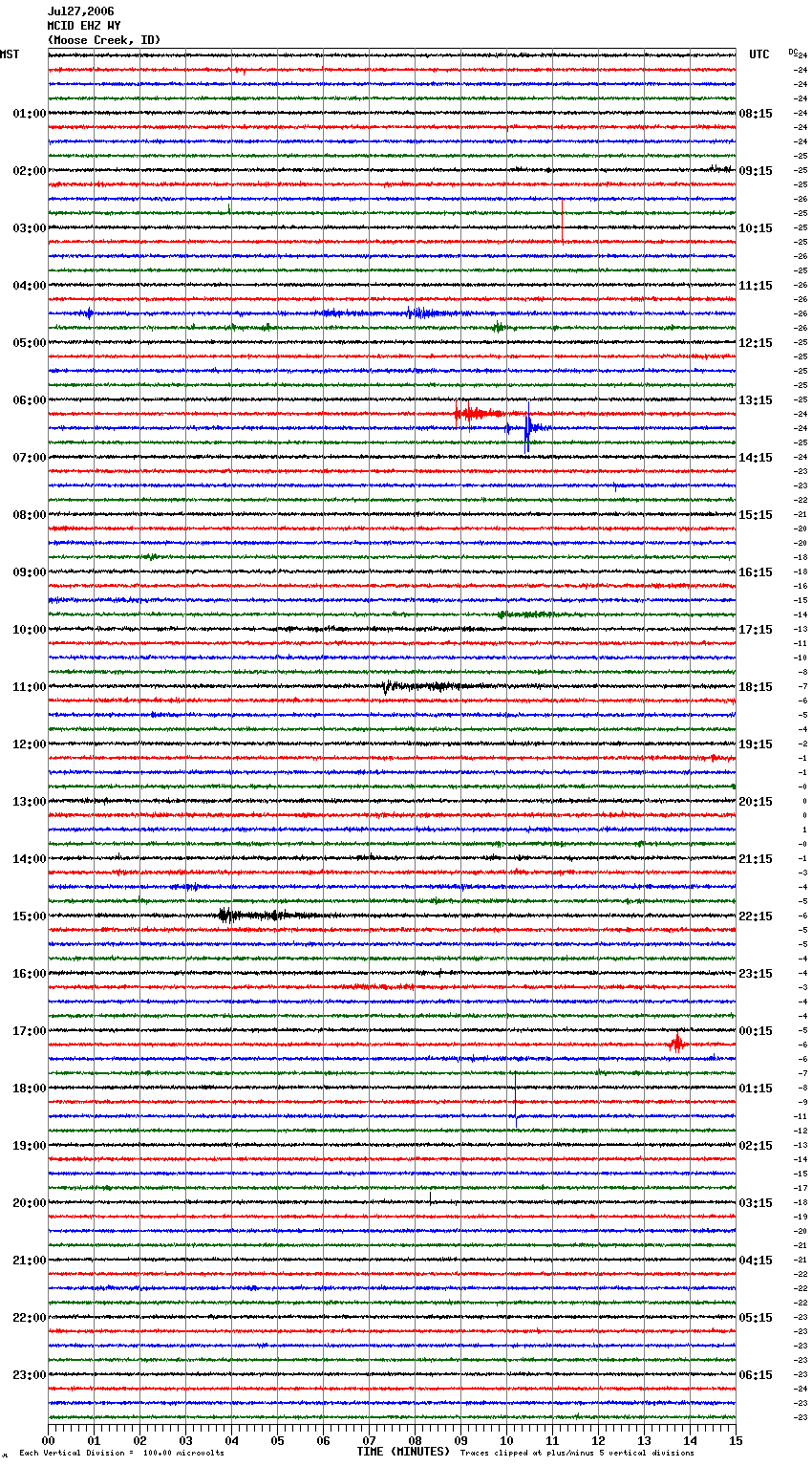The height and width of the screenshot is (1466, 812).
Task: Click the Traces clipped at plus/minus 5 note
Action: tap(577, 1454)
